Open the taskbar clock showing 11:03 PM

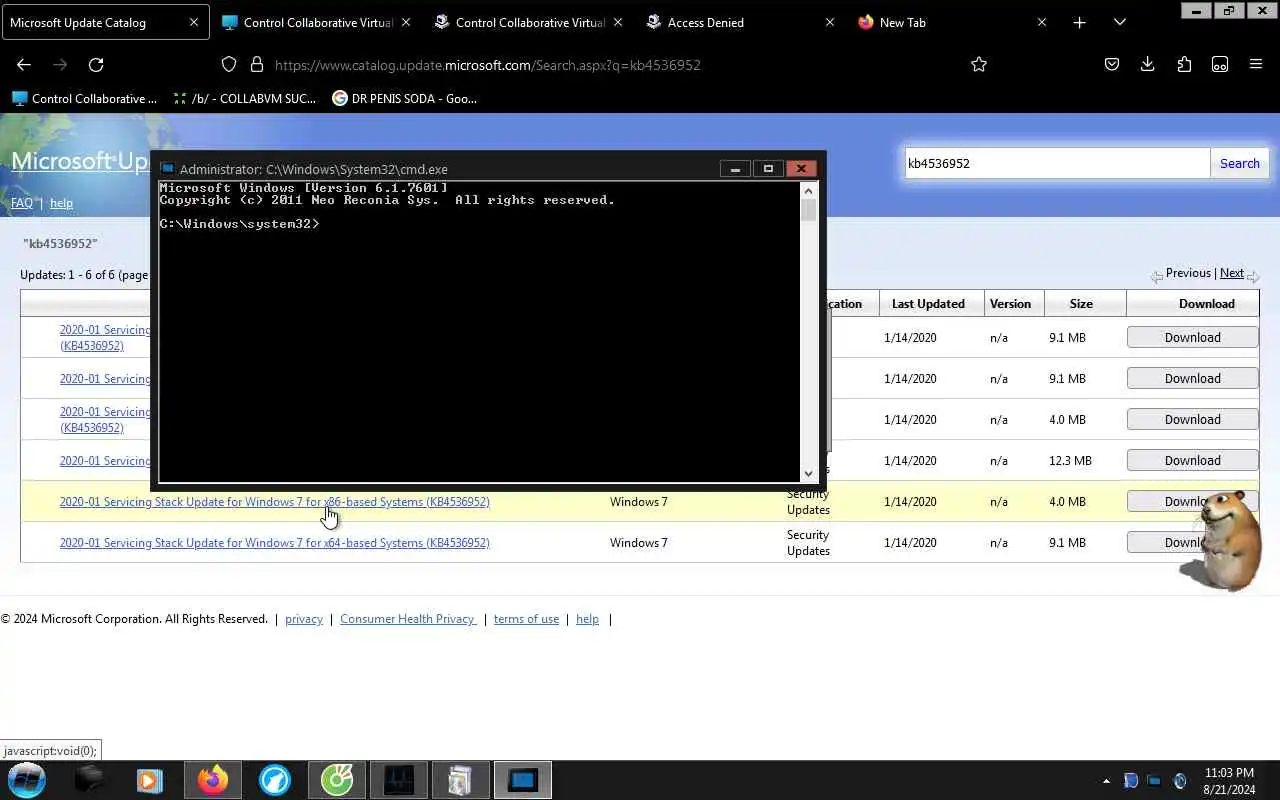1229,781
